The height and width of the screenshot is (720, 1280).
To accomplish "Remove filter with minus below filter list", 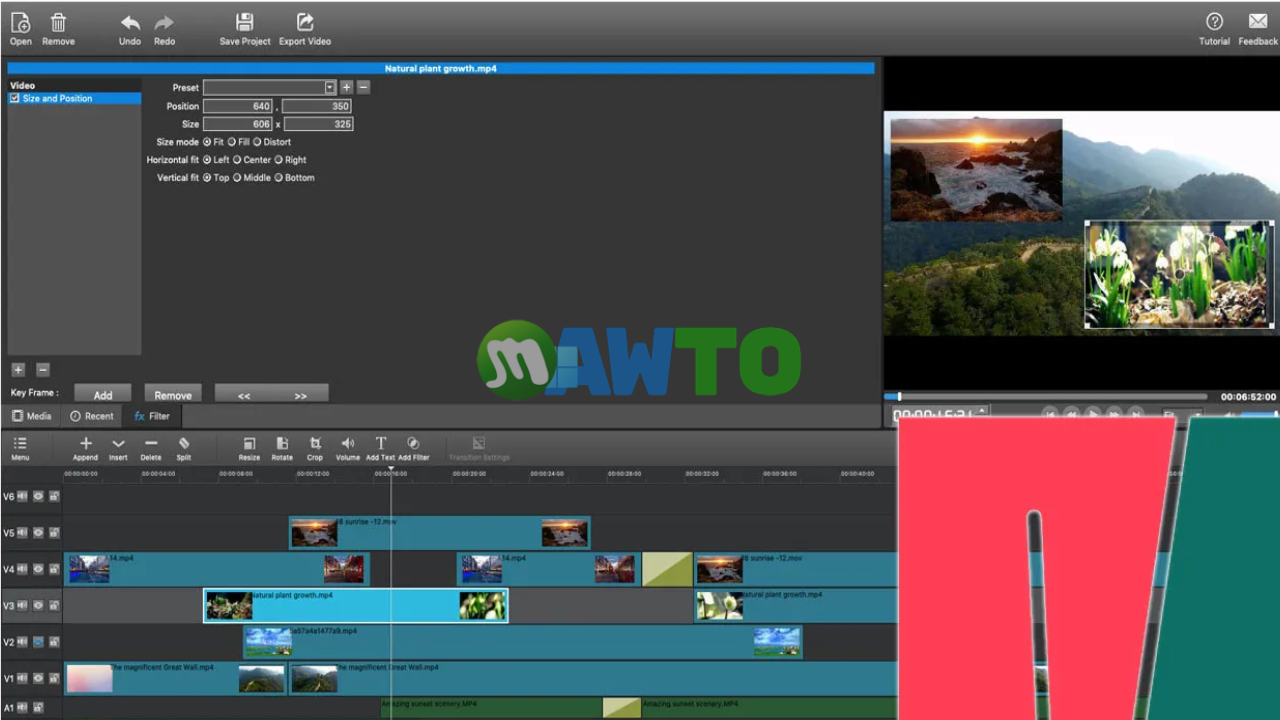I will pyautogui.click(x=42, y=370).
